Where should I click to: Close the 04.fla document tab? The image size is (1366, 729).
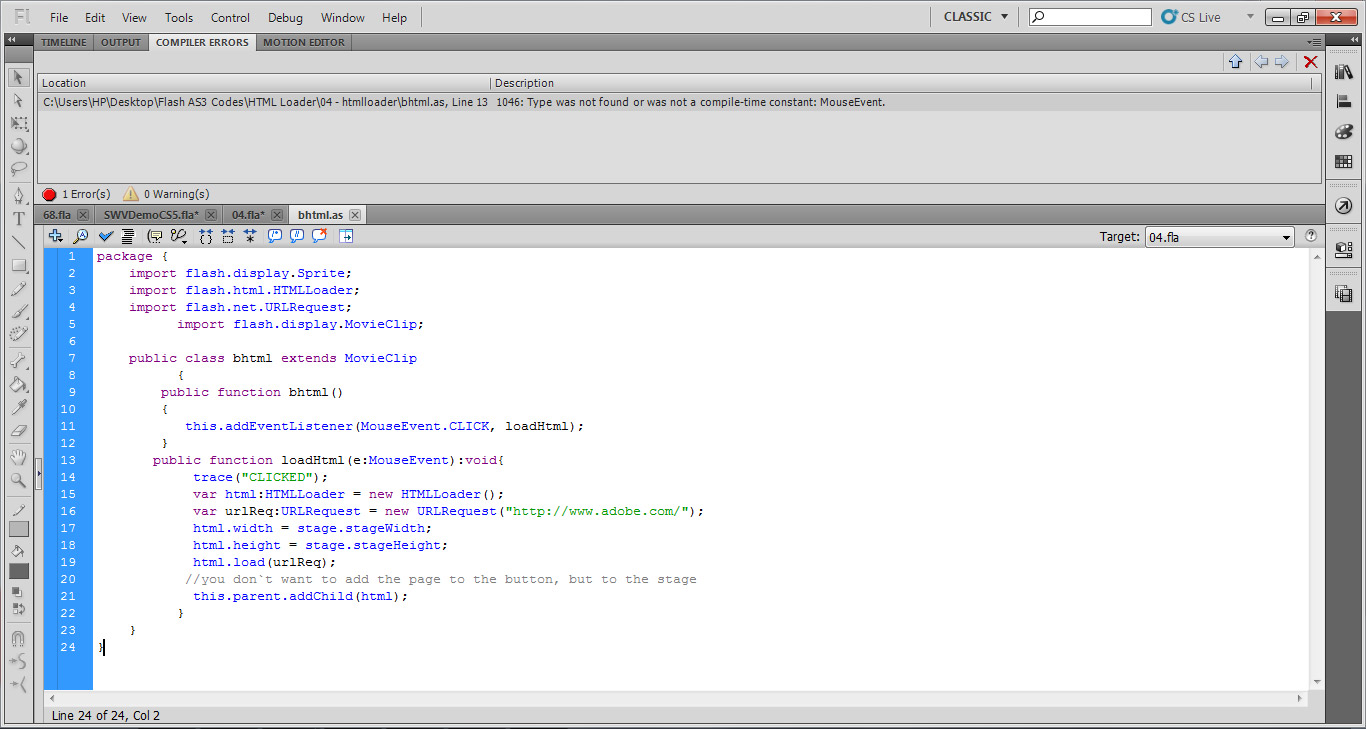pos(277,215)
